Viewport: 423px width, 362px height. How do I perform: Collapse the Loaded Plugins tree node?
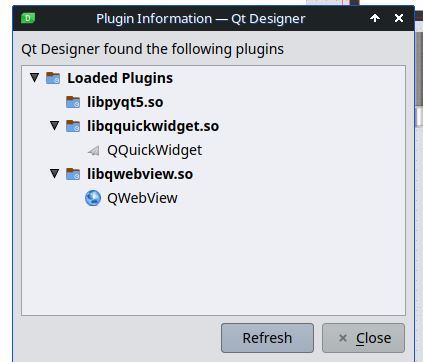(x=34, y=78)
